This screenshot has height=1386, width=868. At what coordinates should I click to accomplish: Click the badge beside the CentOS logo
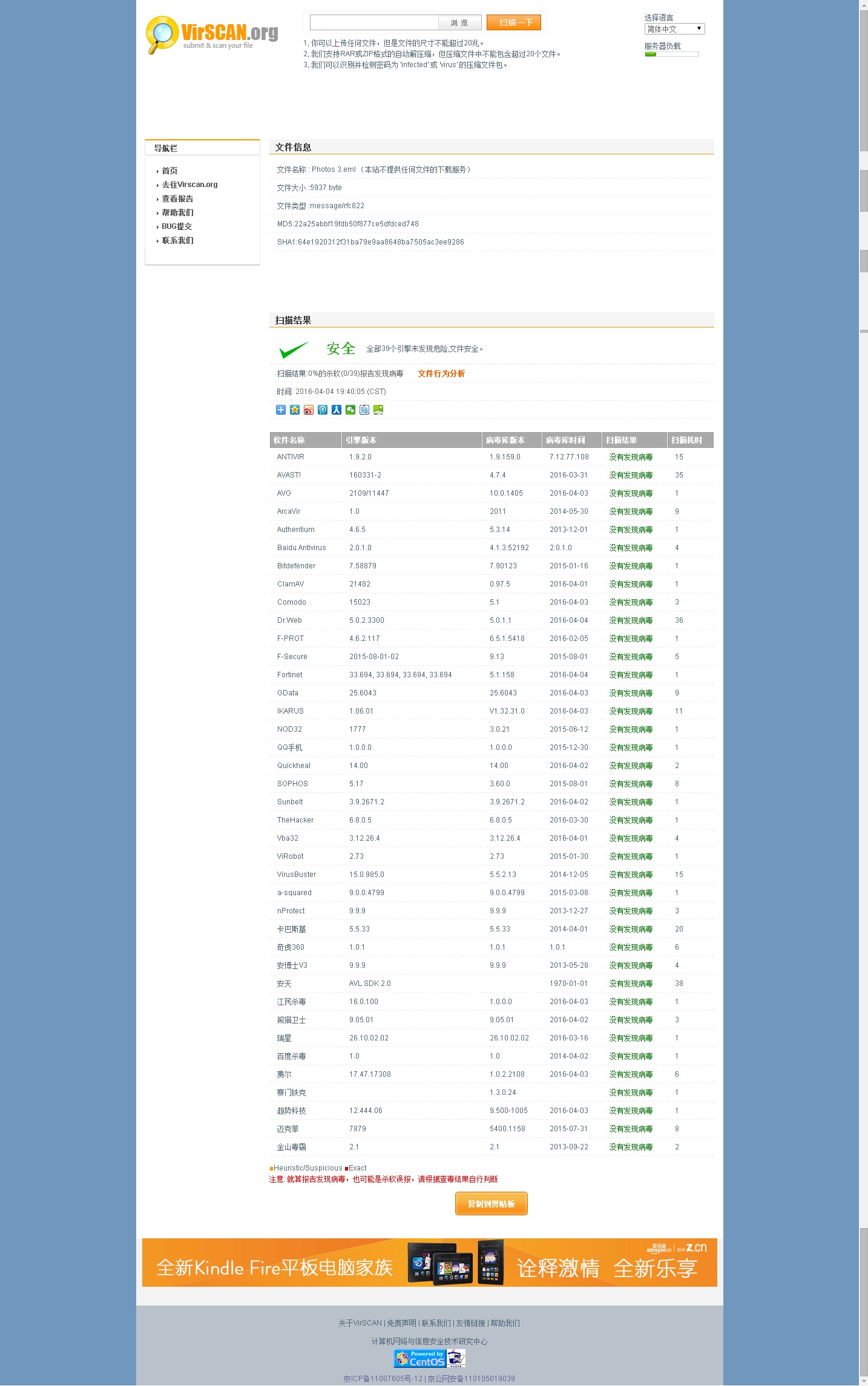click(456, 1358)
